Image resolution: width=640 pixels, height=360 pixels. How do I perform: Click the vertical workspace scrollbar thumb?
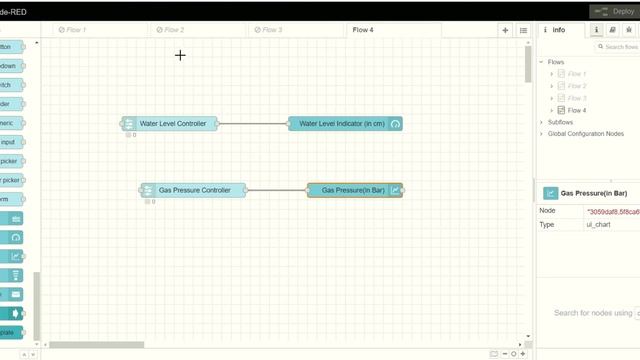pos(528,64)
